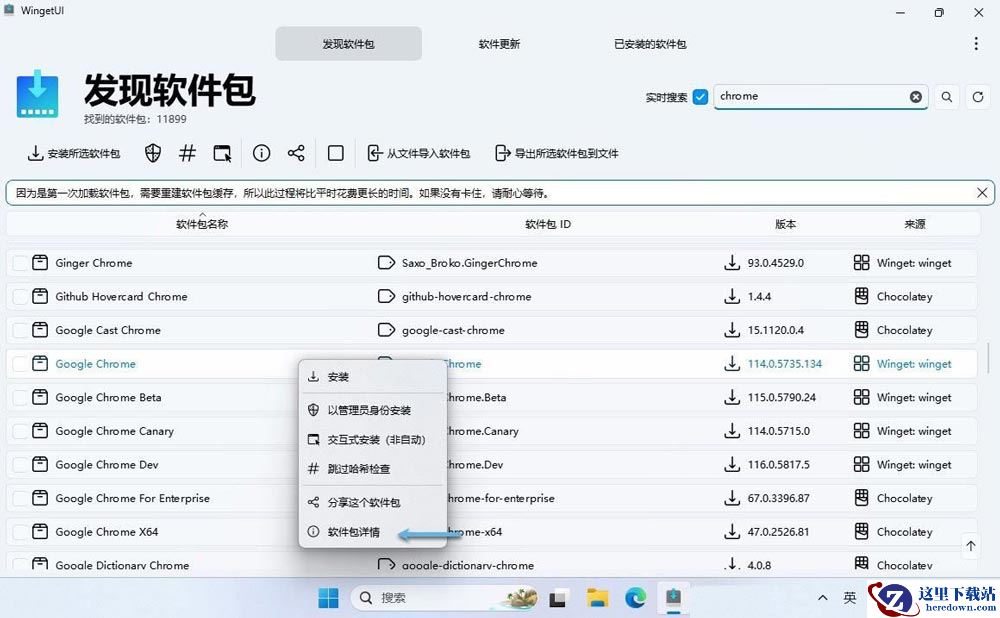Check the Github Hovercard Chrome checkbox
The width and height of the screenshot is (1000, 618).
tap(20, 297)
